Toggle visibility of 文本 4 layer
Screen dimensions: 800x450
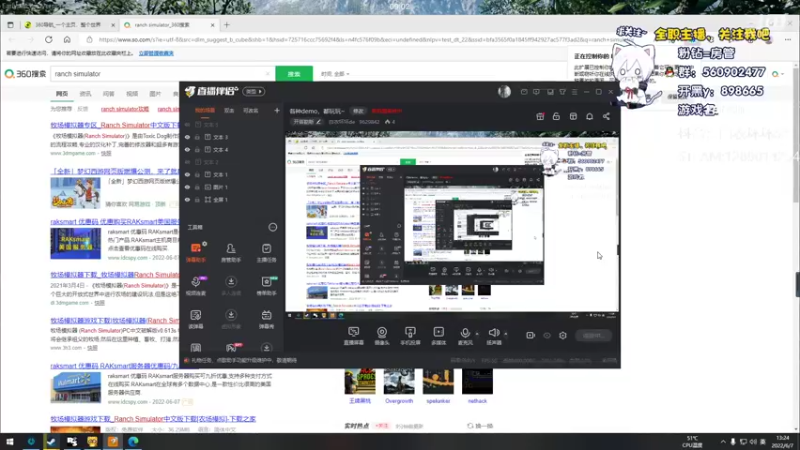pos(187,149)
